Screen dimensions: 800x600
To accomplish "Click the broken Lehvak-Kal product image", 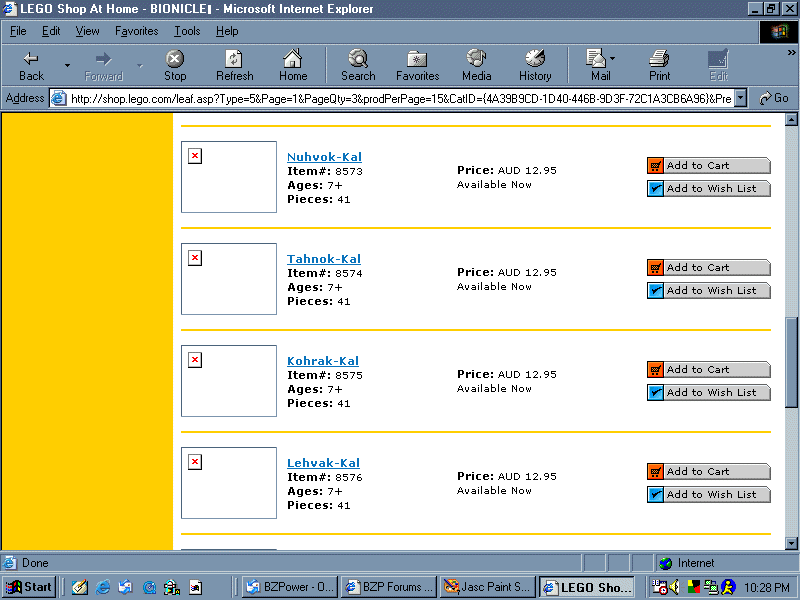I will (229, 483).
